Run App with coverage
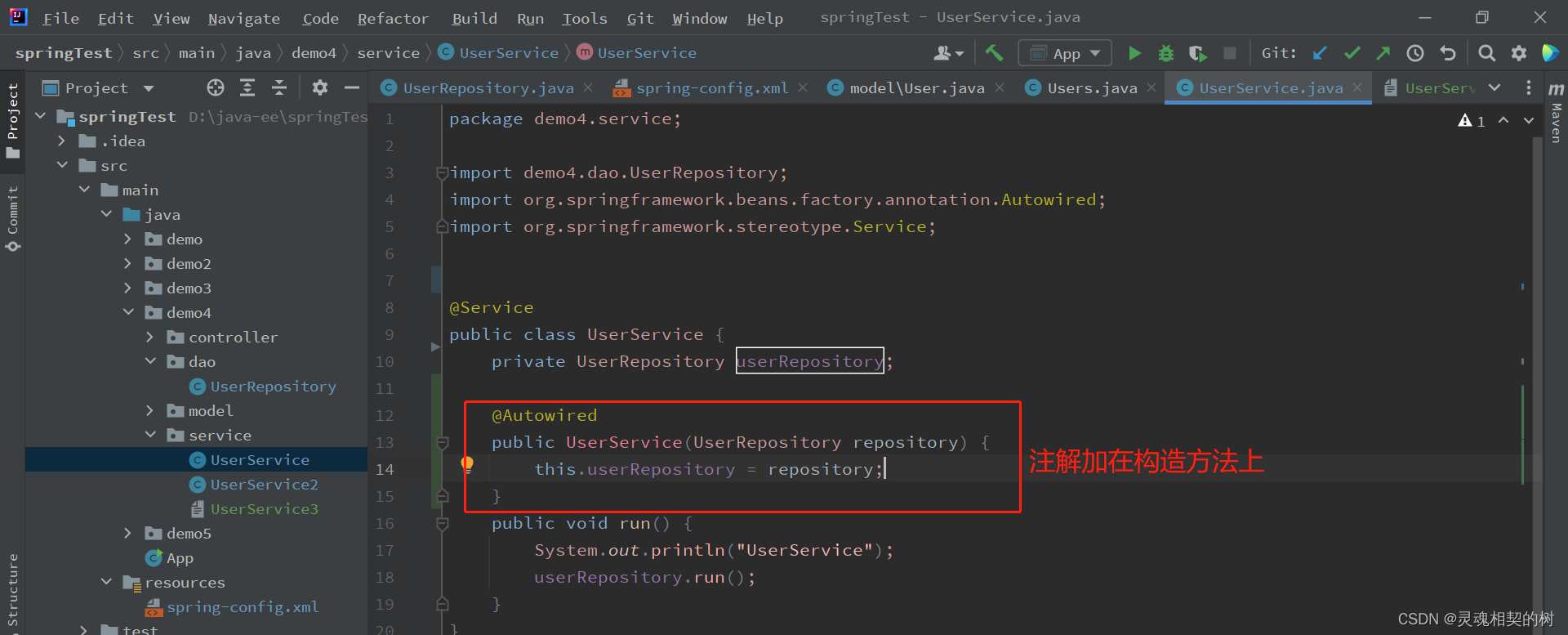Image resolution: width=1568 pixels, height=635 pixels. click(x=1197, y=53)
